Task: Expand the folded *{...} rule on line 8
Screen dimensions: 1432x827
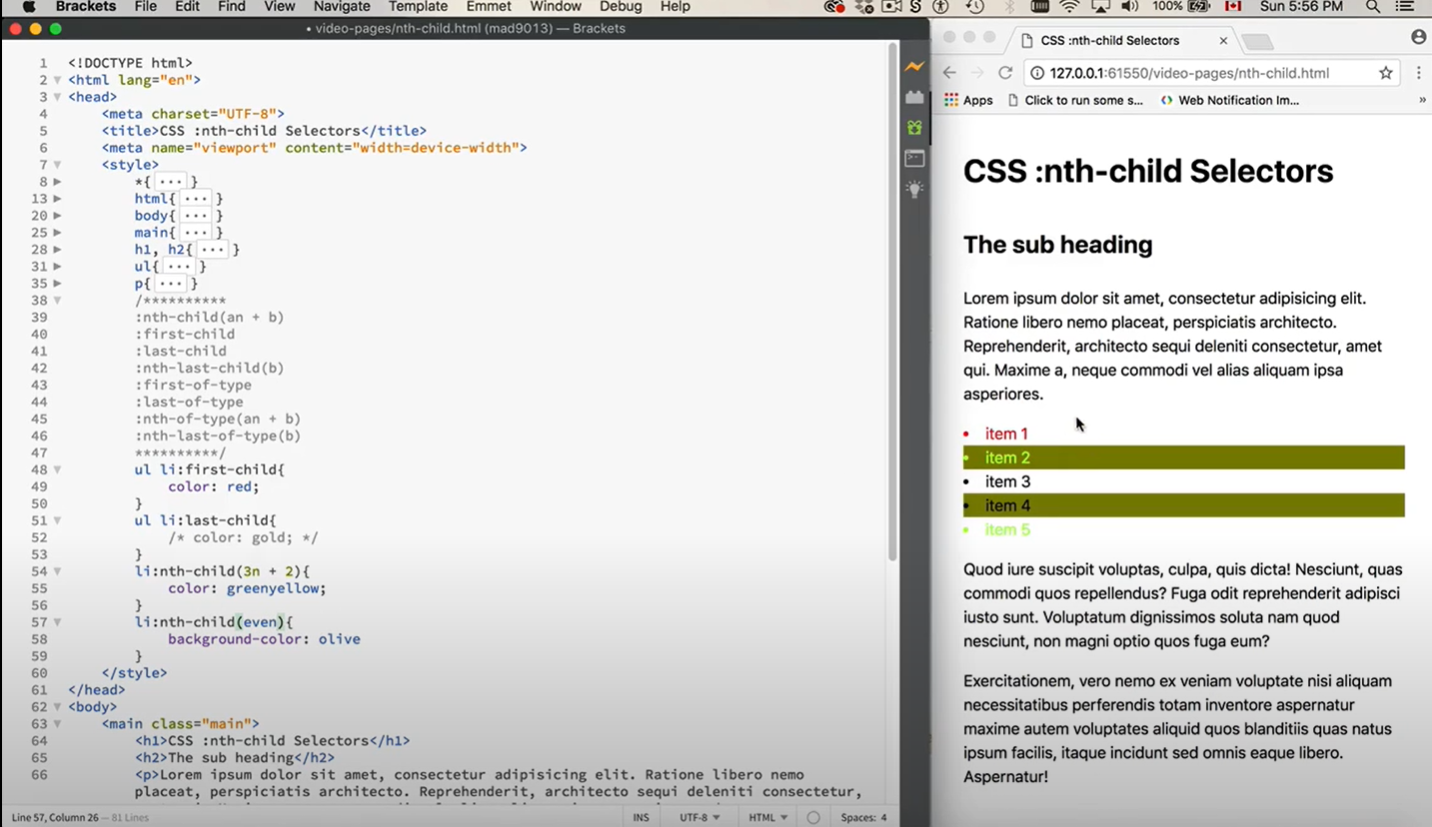Action: [57, 182]
